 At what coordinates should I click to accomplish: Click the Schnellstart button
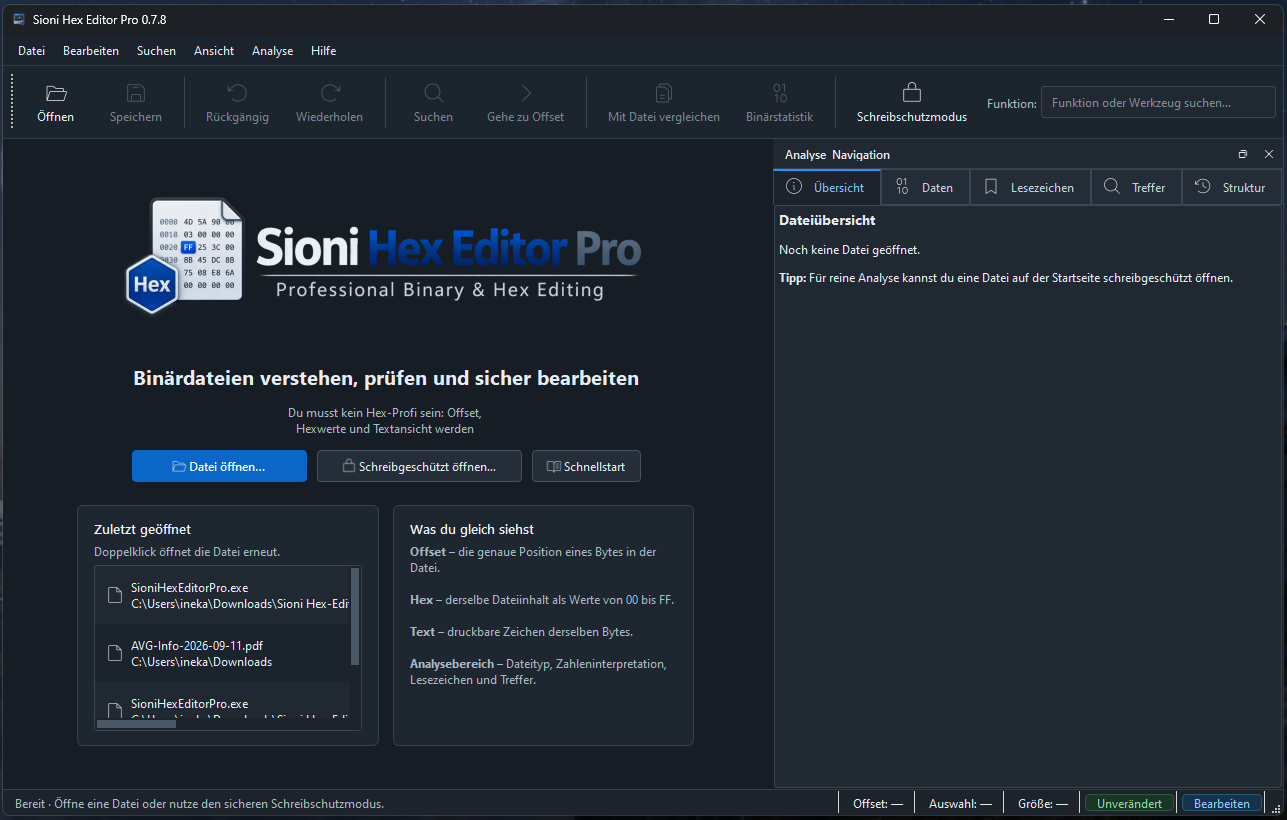[x=586, y=466]
